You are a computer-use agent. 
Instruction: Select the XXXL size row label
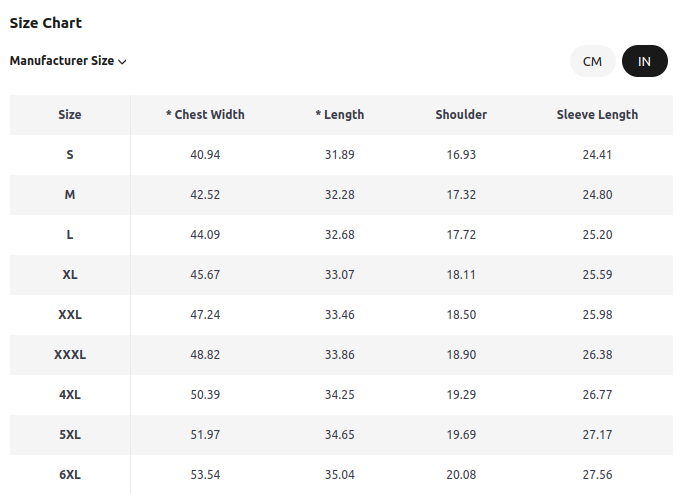click(70, 355)
